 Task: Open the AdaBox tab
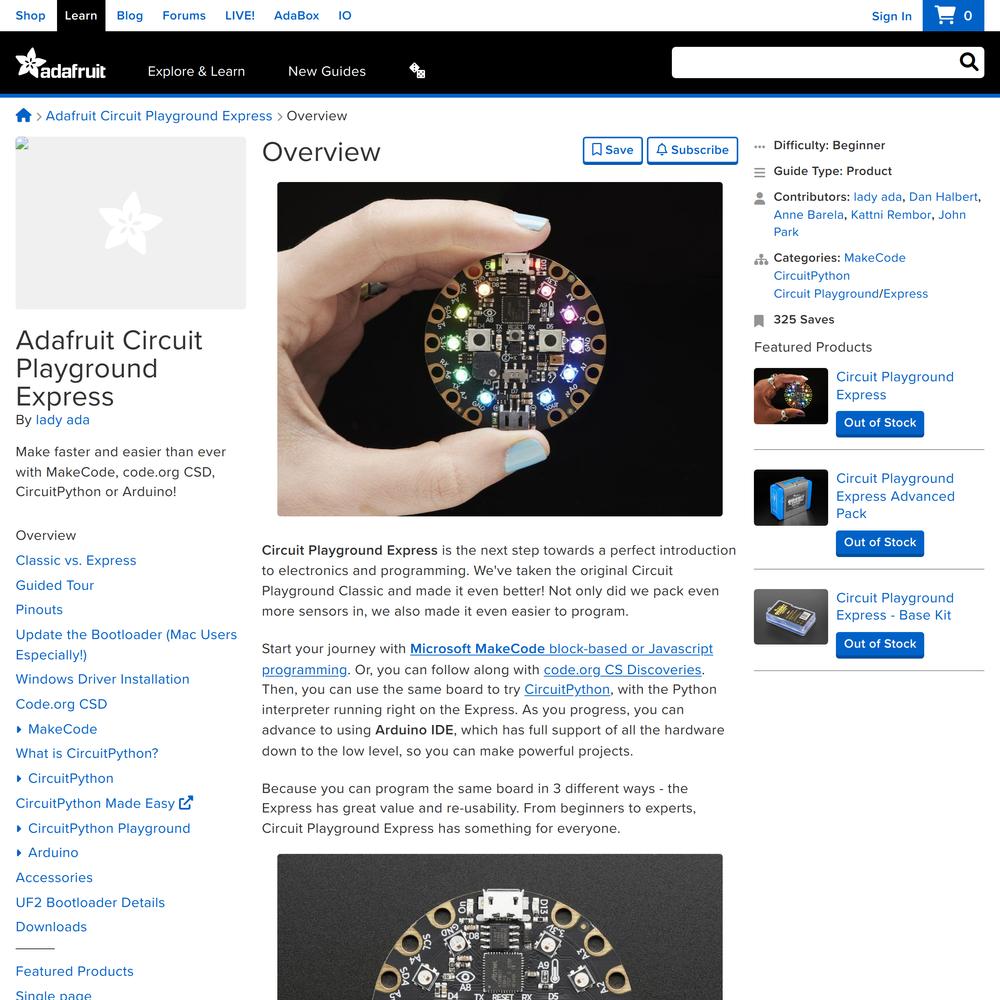point(296,15)
